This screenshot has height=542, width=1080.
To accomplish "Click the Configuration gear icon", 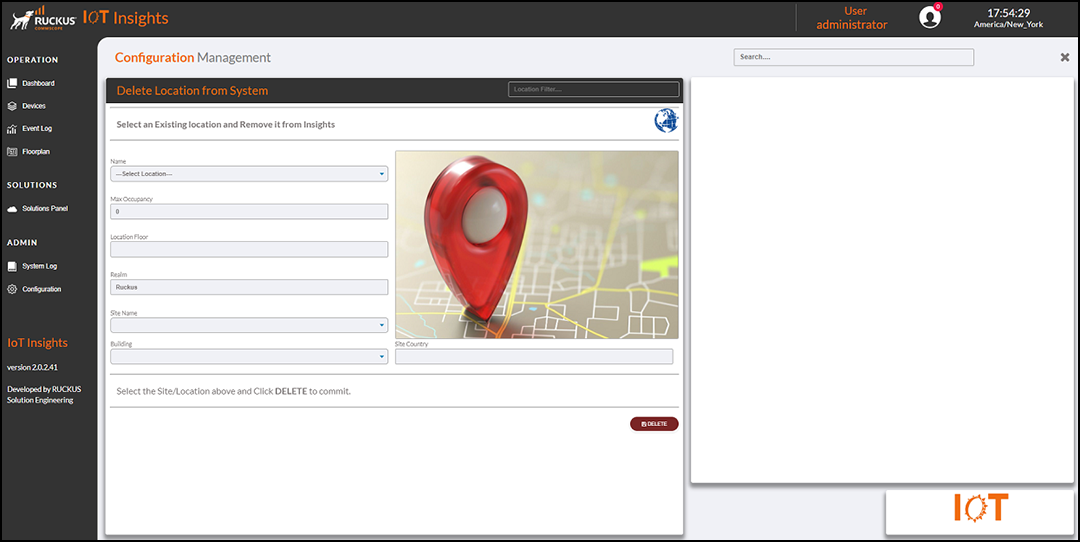I will point(12,289).
